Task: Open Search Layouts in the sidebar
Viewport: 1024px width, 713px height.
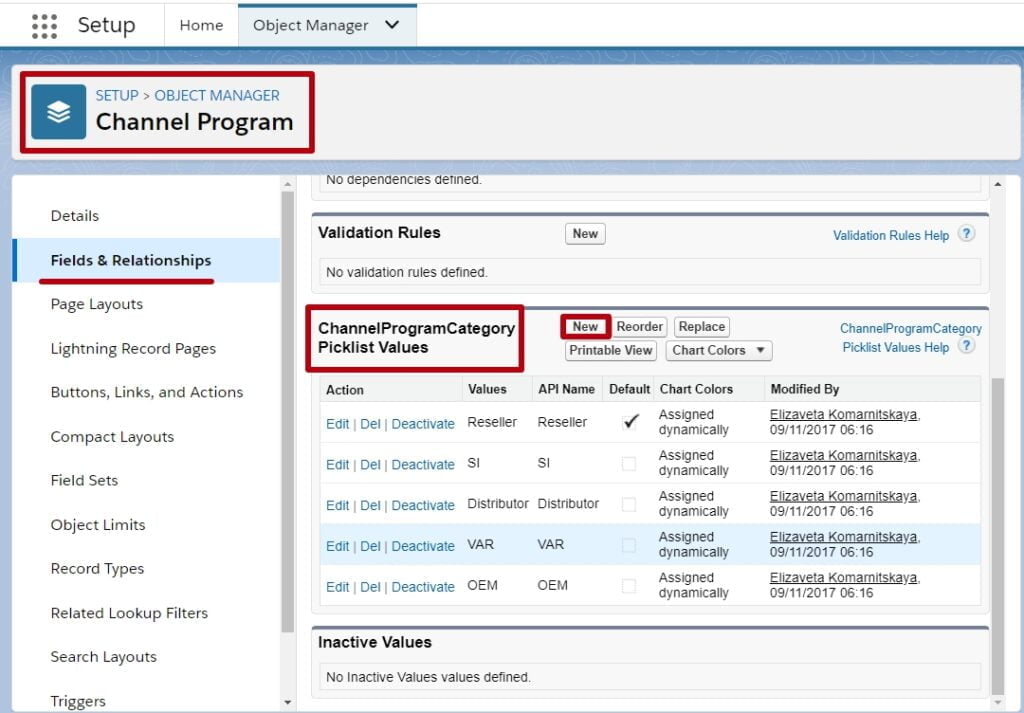Action: pyautogui.click(x=104, y=657)
